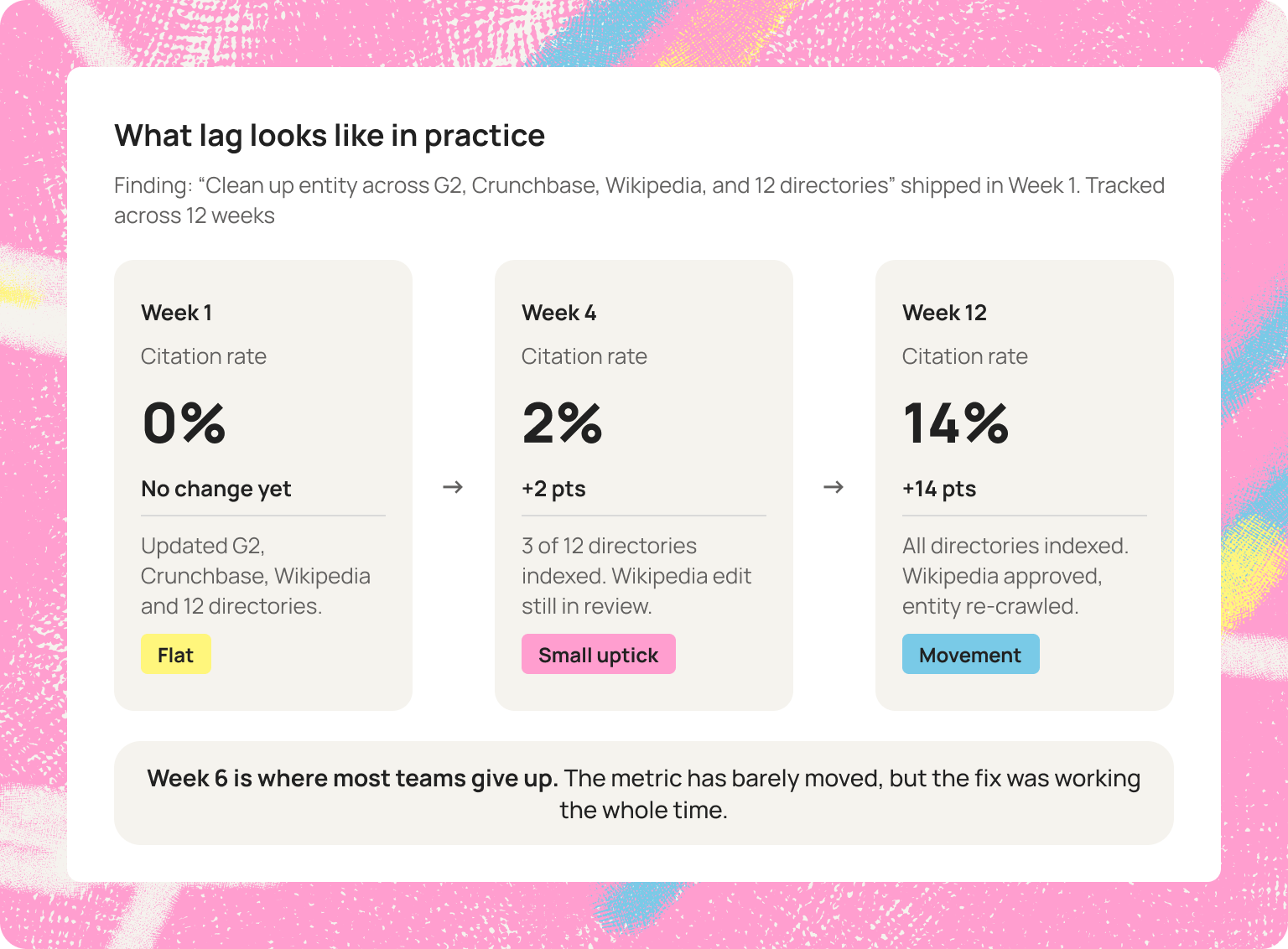Screen dimensions: 1288x949
Task: Select the yellow Flat badge
Action: 176,654
